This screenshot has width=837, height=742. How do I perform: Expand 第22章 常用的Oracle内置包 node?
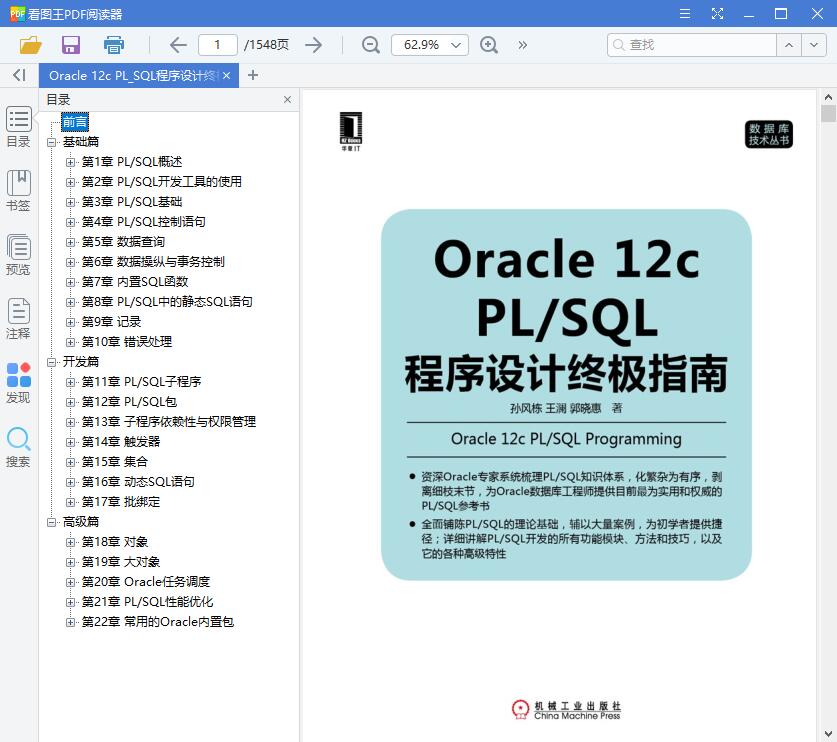70,622
